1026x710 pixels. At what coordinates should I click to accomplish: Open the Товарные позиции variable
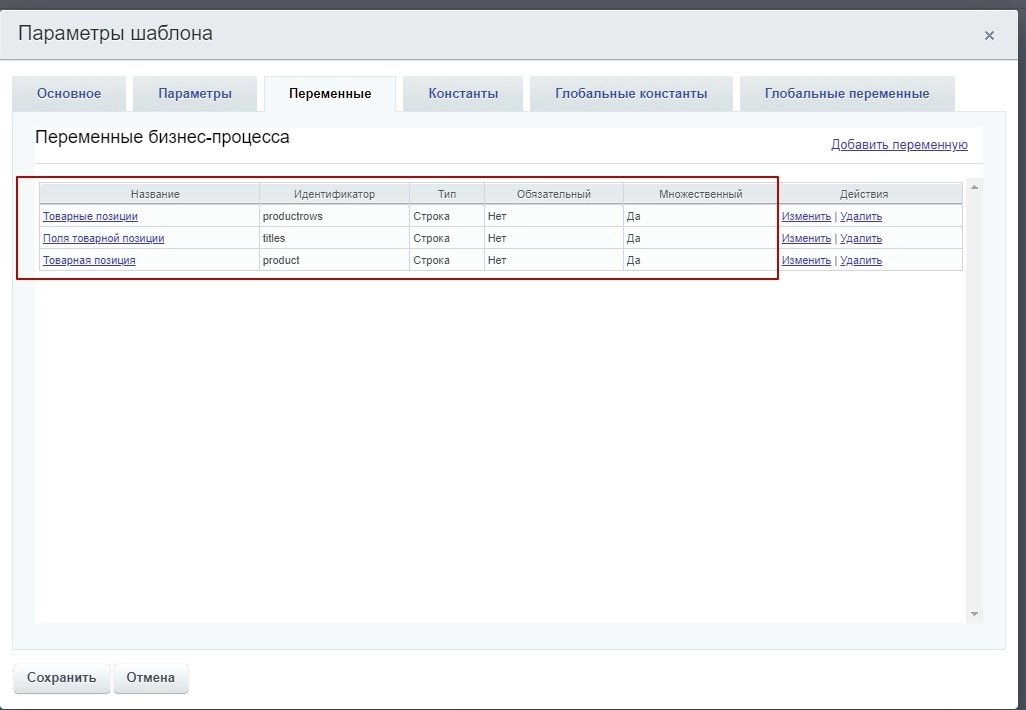[90, 216]
